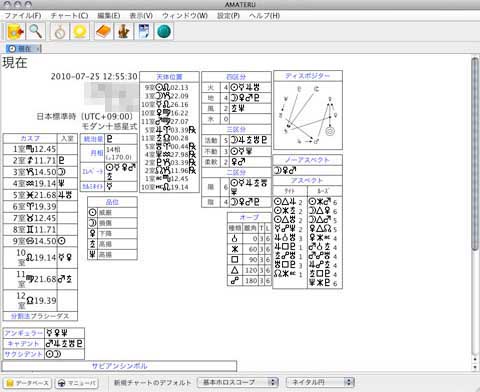
Task: Click the 1室 12.45 cusp row
Action: point(40,149)
